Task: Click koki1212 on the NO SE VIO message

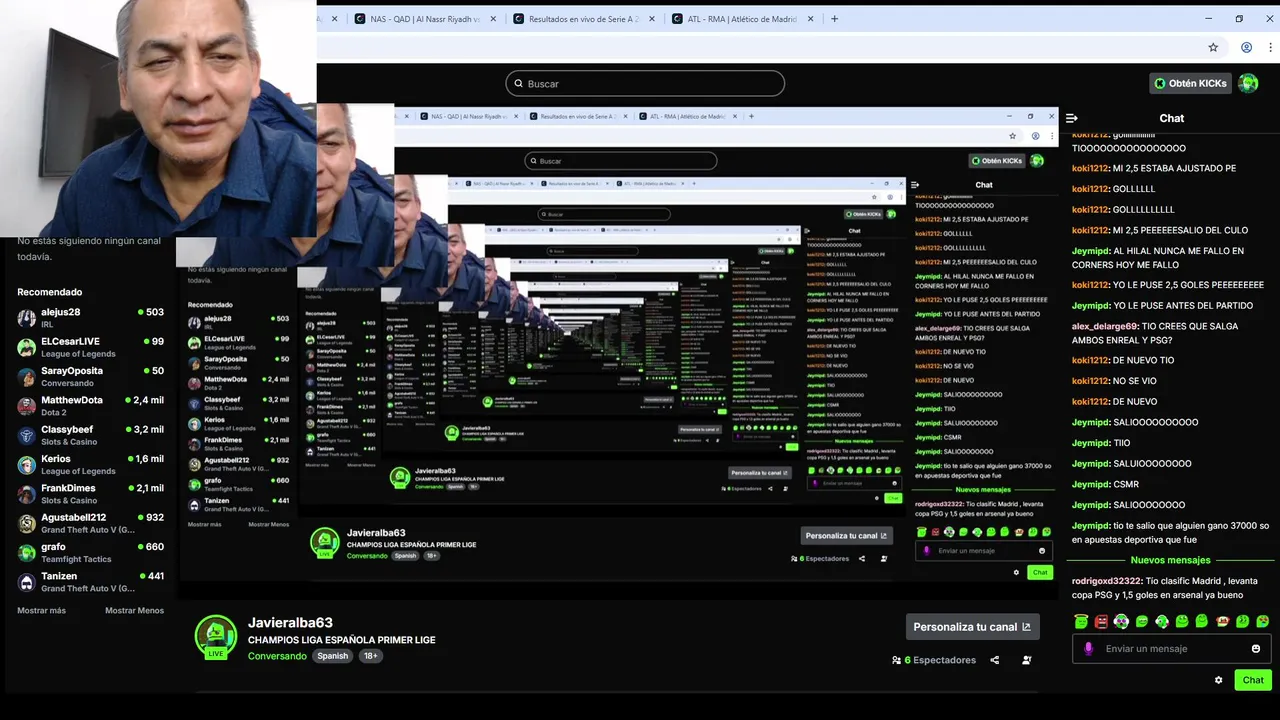Action: (x=1091, y=381)
